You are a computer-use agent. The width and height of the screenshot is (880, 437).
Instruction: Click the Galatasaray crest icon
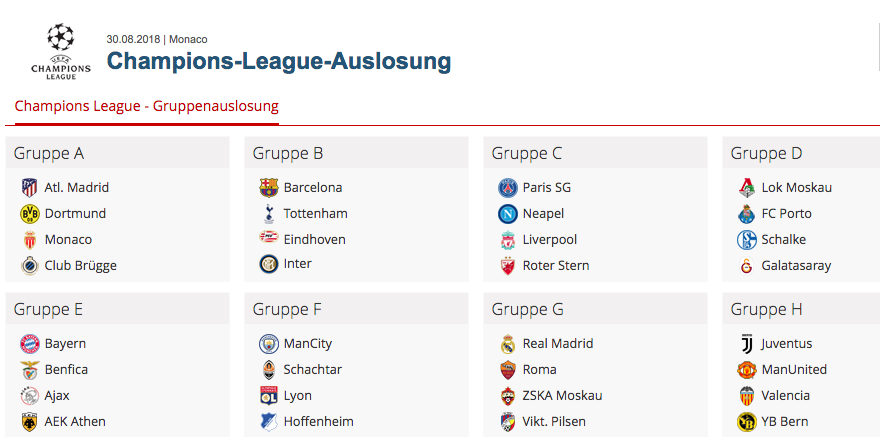[746, 266]
